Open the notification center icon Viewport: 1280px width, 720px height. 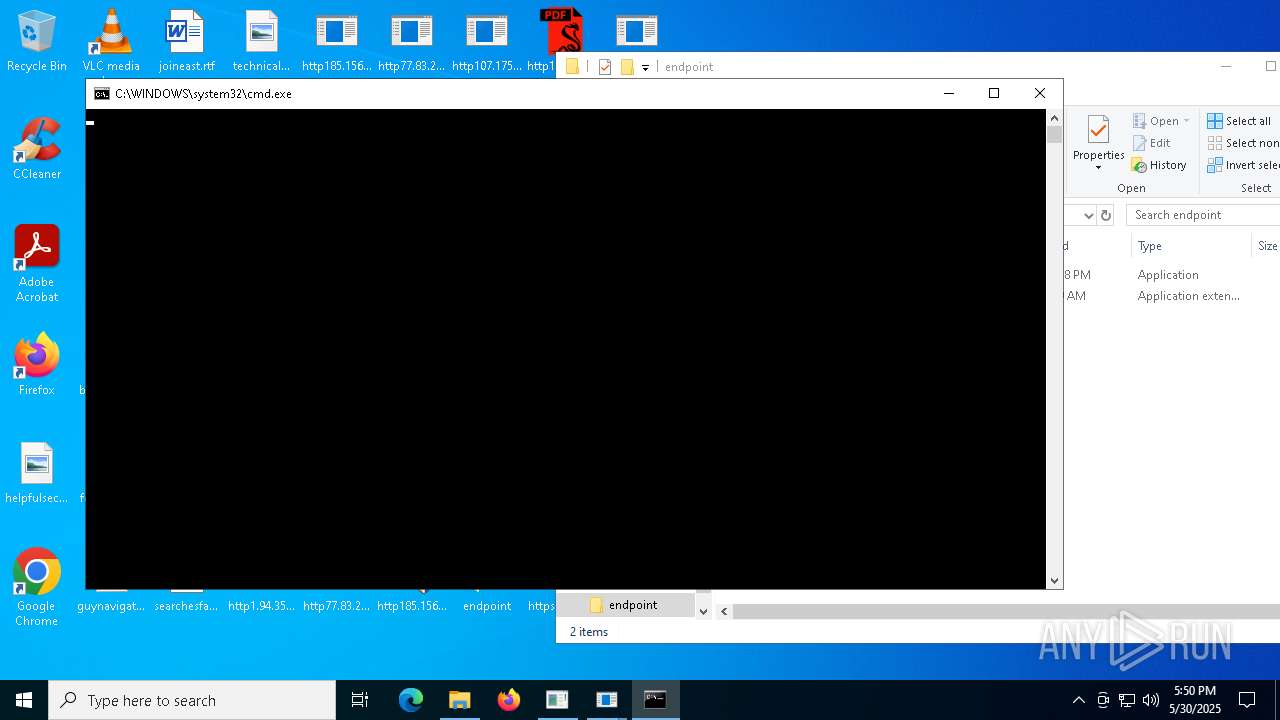point(1247,700)
